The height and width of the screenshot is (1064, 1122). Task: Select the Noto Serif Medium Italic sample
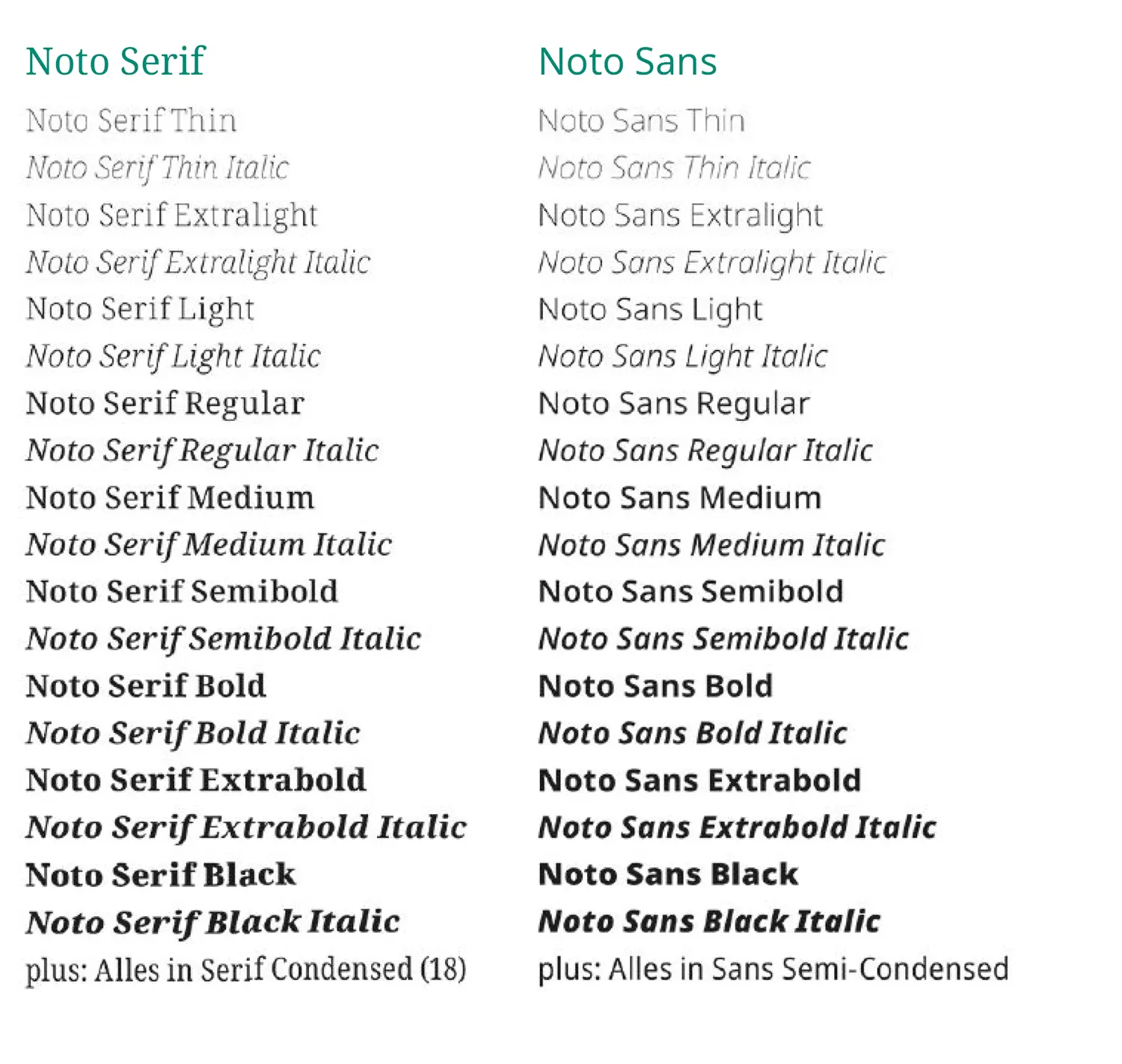pos(209,545)
